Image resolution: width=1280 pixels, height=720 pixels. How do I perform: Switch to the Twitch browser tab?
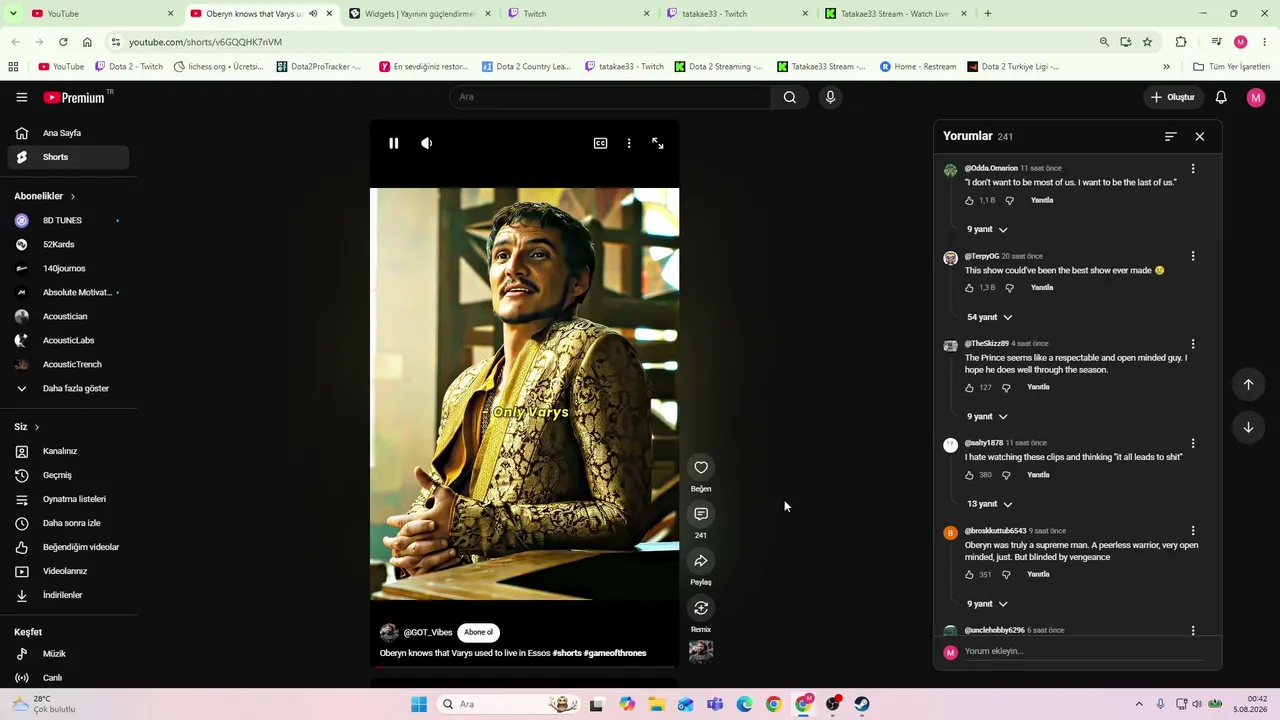pyautogui.click(x=577, y=14)
